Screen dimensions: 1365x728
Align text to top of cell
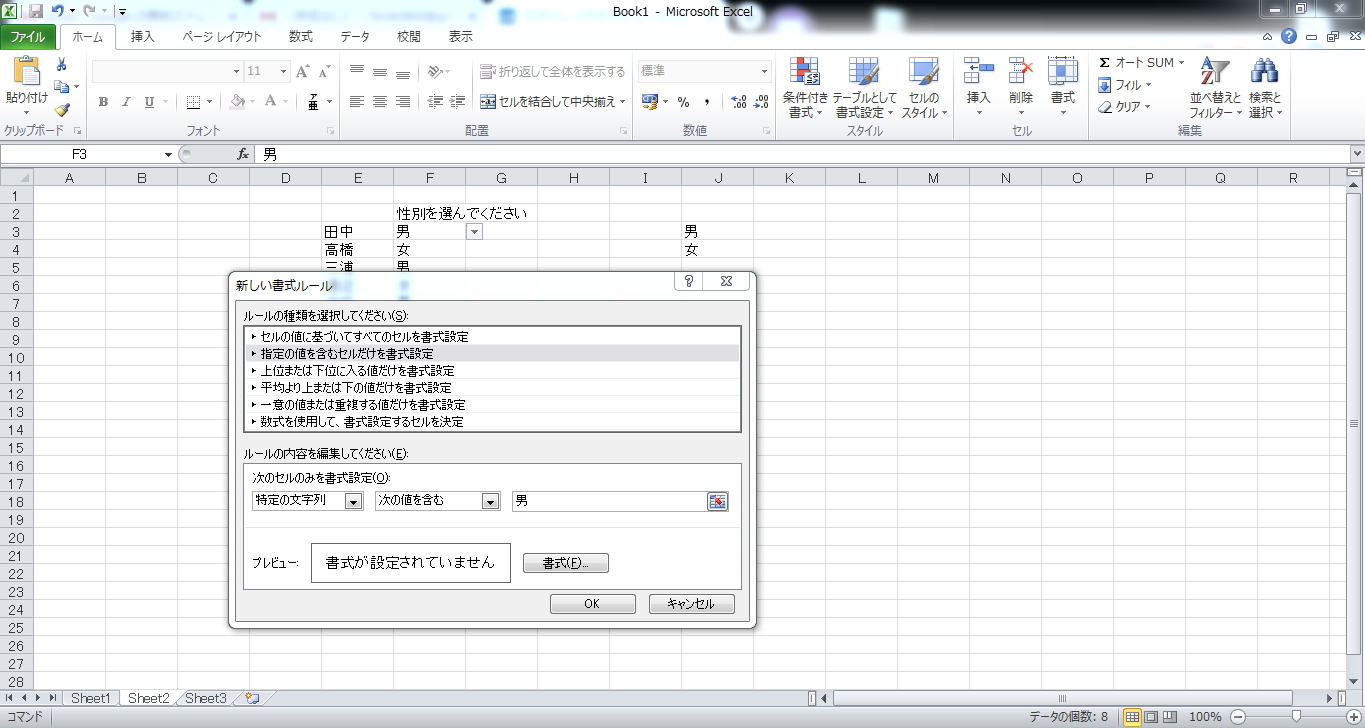coord(357,72)
